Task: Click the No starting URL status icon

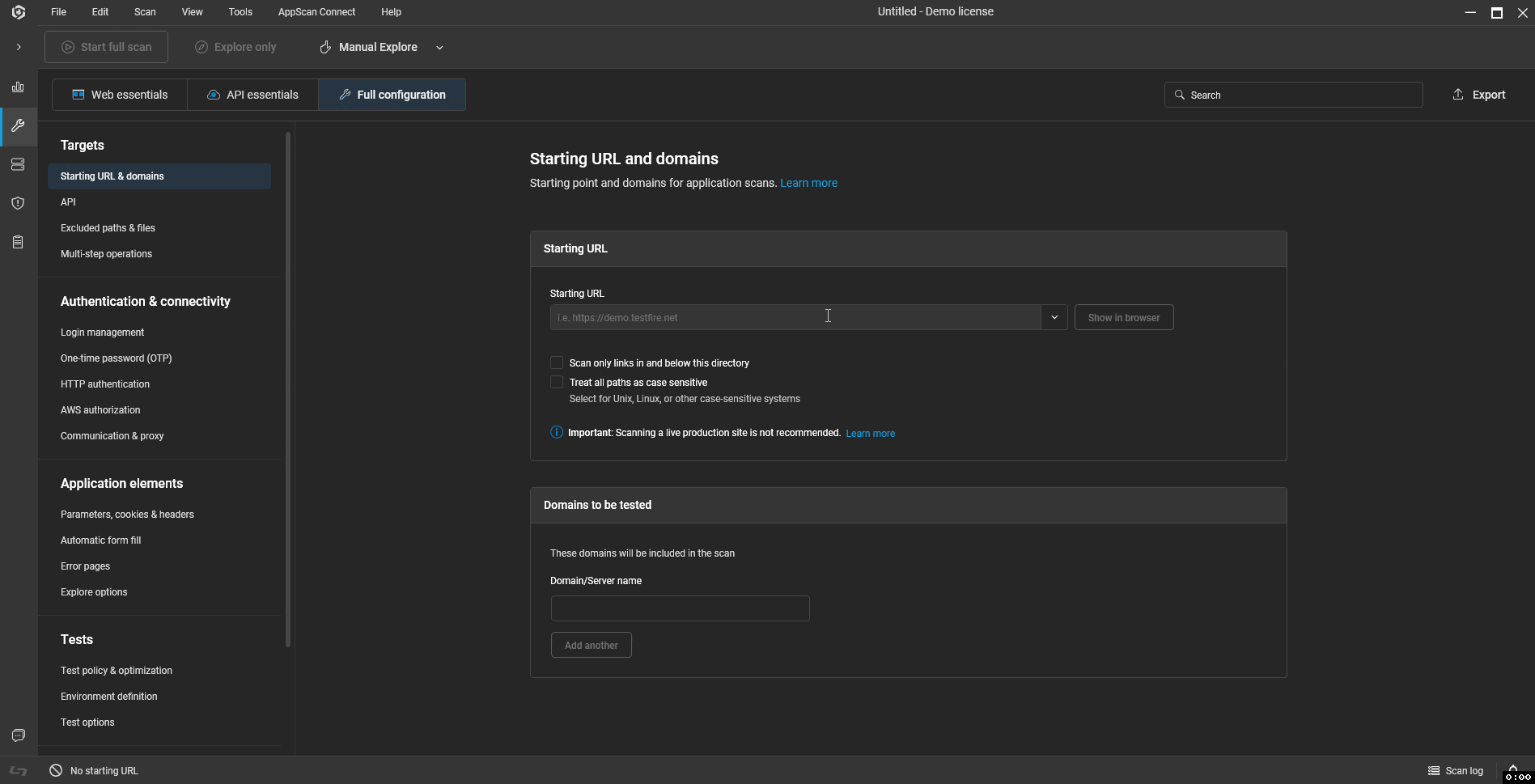Action: coord(56,770)
